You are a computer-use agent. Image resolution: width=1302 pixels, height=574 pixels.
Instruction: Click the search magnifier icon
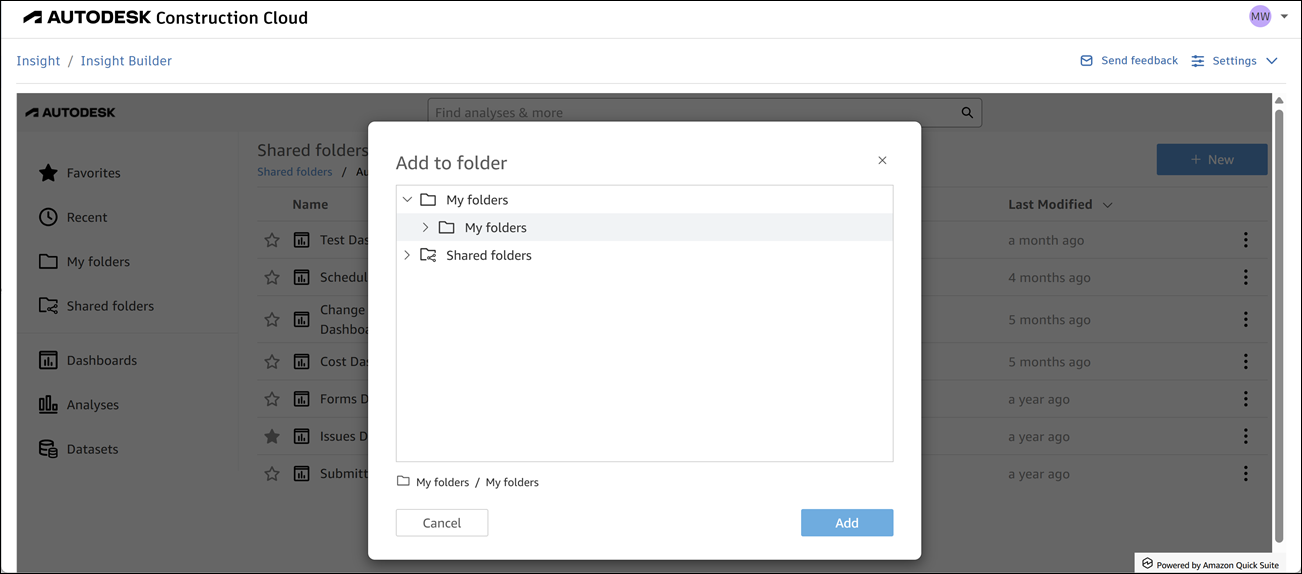tap(967, 113)
